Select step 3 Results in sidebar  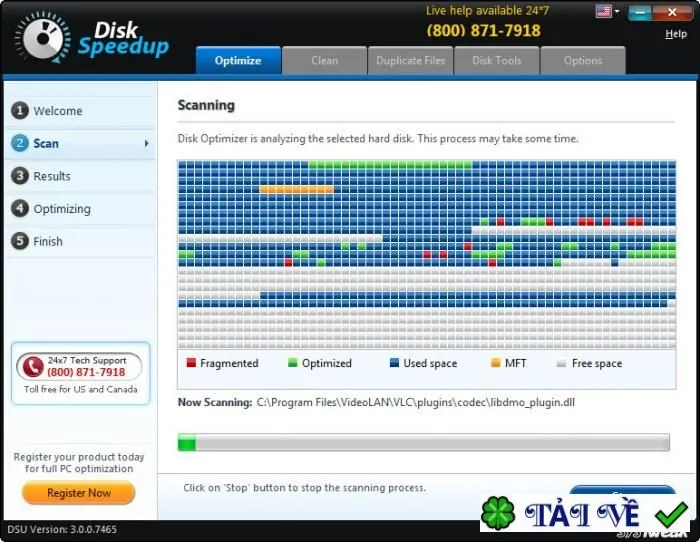tap(80, 176)
